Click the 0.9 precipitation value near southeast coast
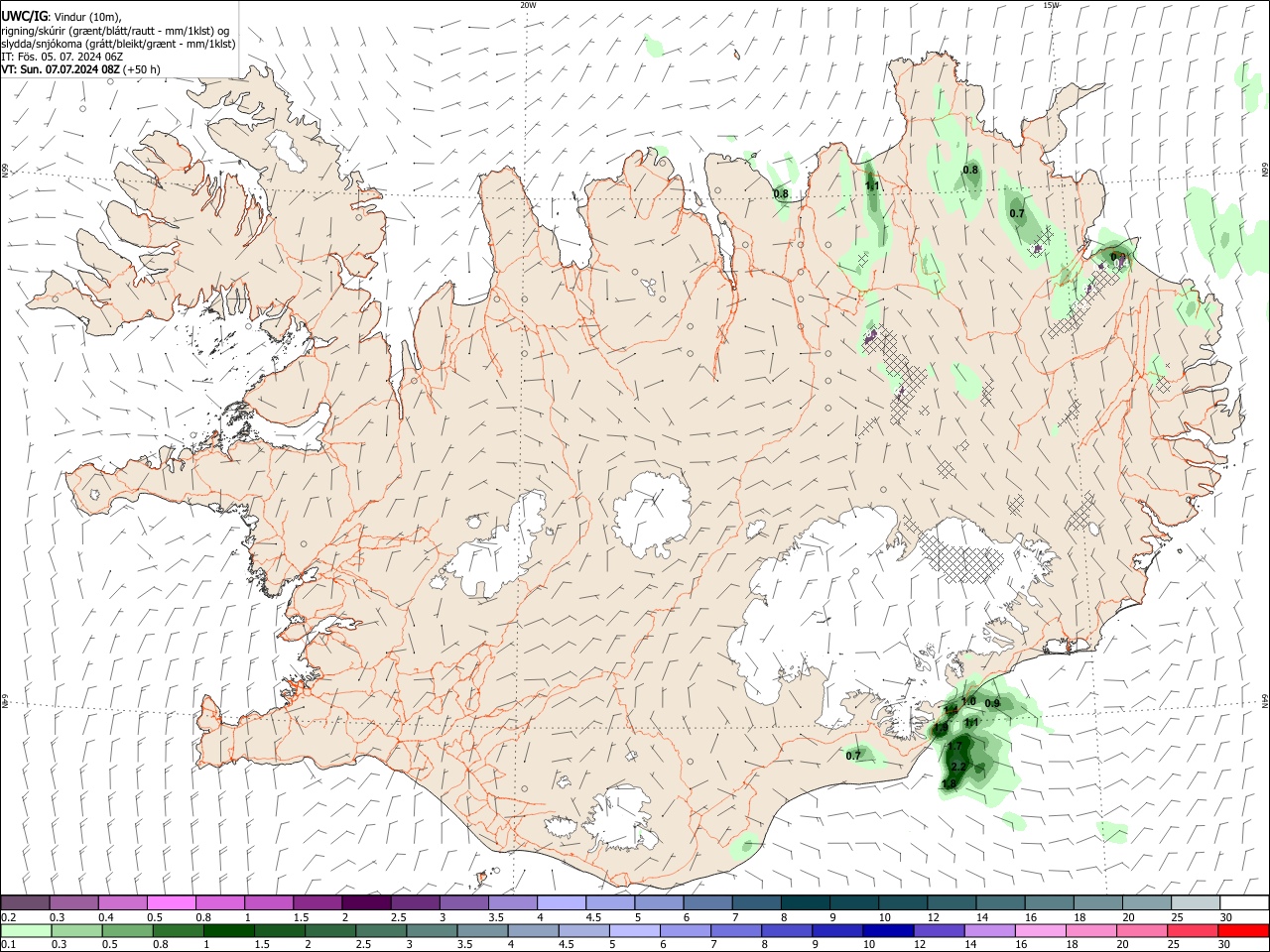The width and height of the screenshot is (1270, 952). [991, 703]
